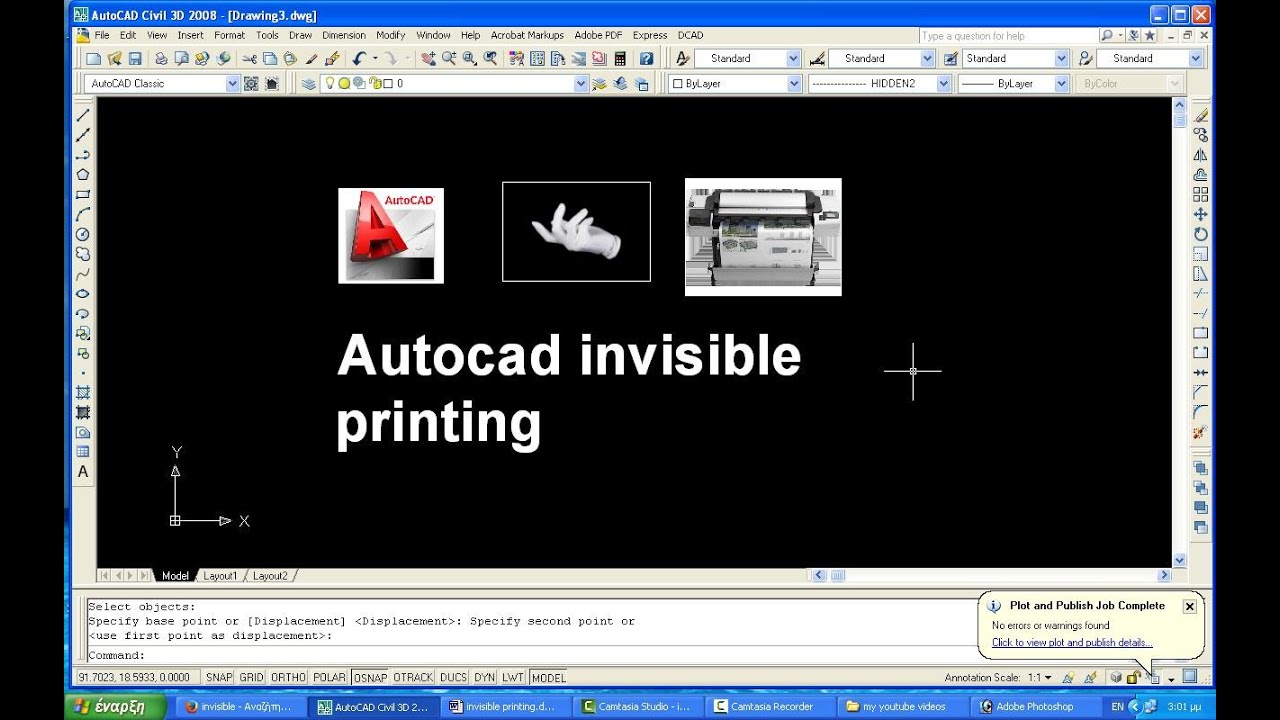Screen dimensions: 1280x720
Task: Select the Multiline Text tool
Action: [83, 472]
